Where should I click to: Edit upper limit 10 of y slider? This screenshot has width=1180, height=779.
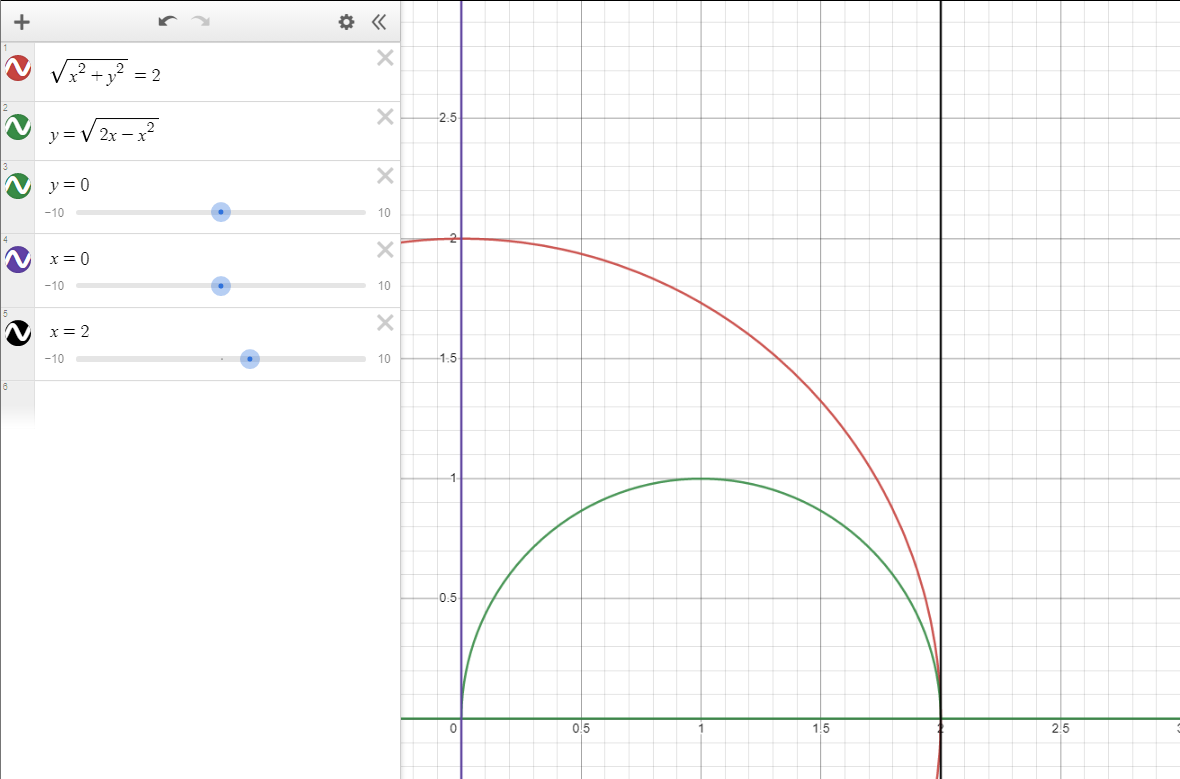(385, 213)
